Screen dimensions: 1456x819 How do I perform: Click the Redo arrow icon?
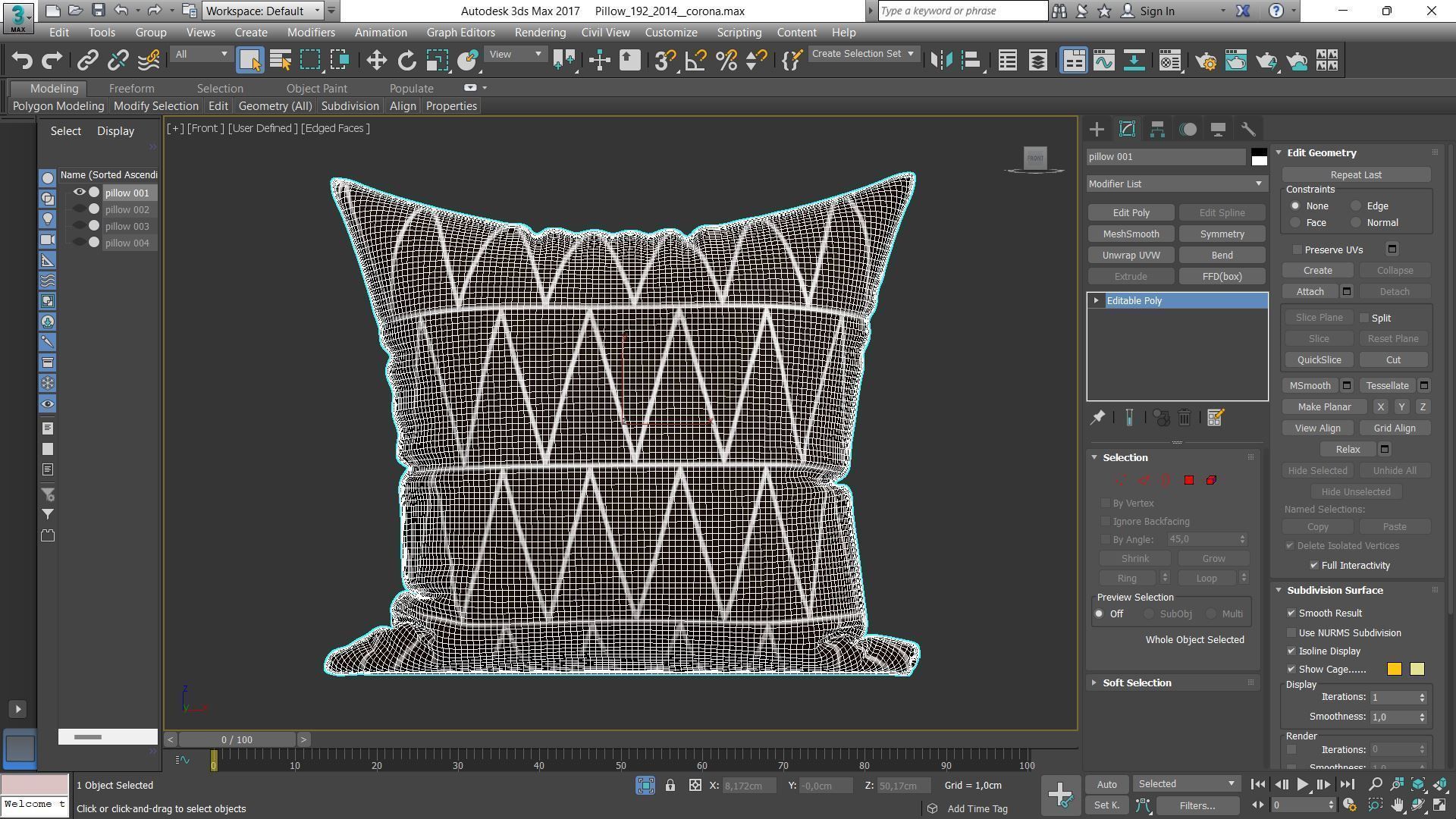click(x=52, y=61)
